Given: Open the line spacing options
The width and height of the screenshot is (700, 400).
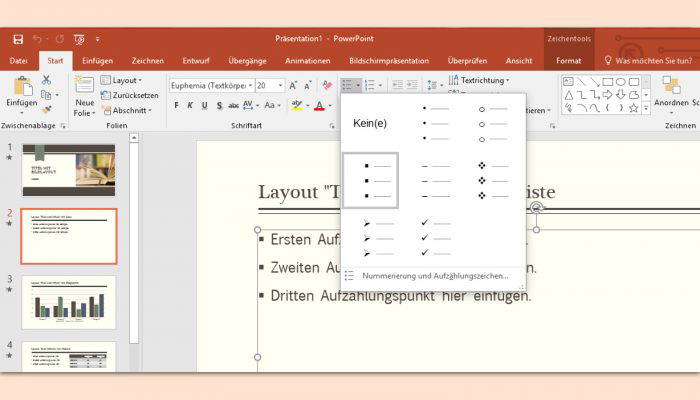Looking at the screenshot, I should [434, 85].
